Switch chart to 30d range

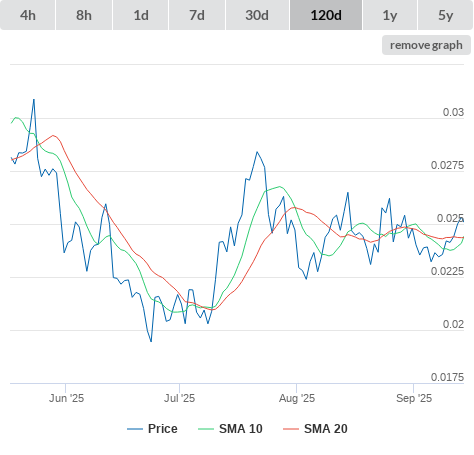click(257, 15)
